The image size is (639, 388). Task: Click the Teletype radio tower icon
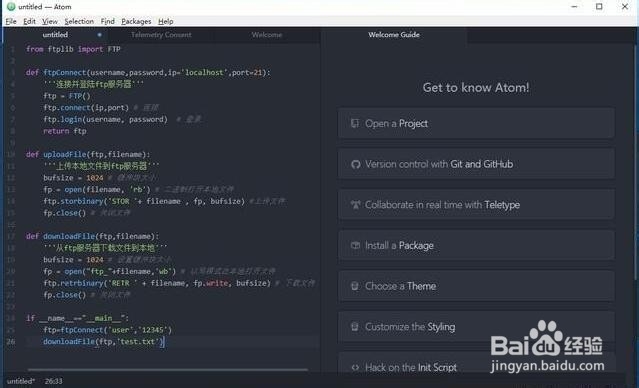[x=355, y=205]
